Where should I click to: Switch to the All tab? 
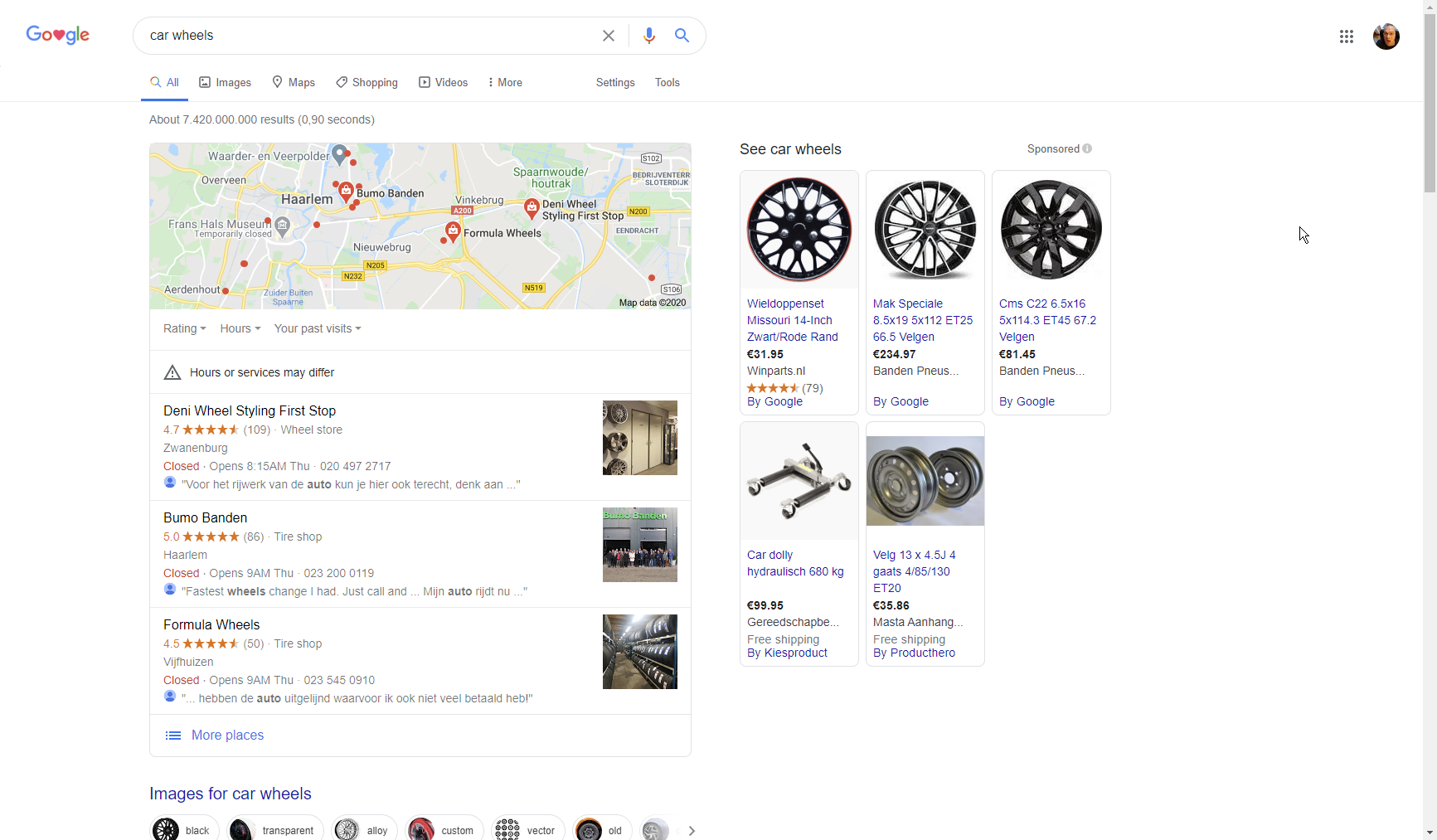pos(164,83)
